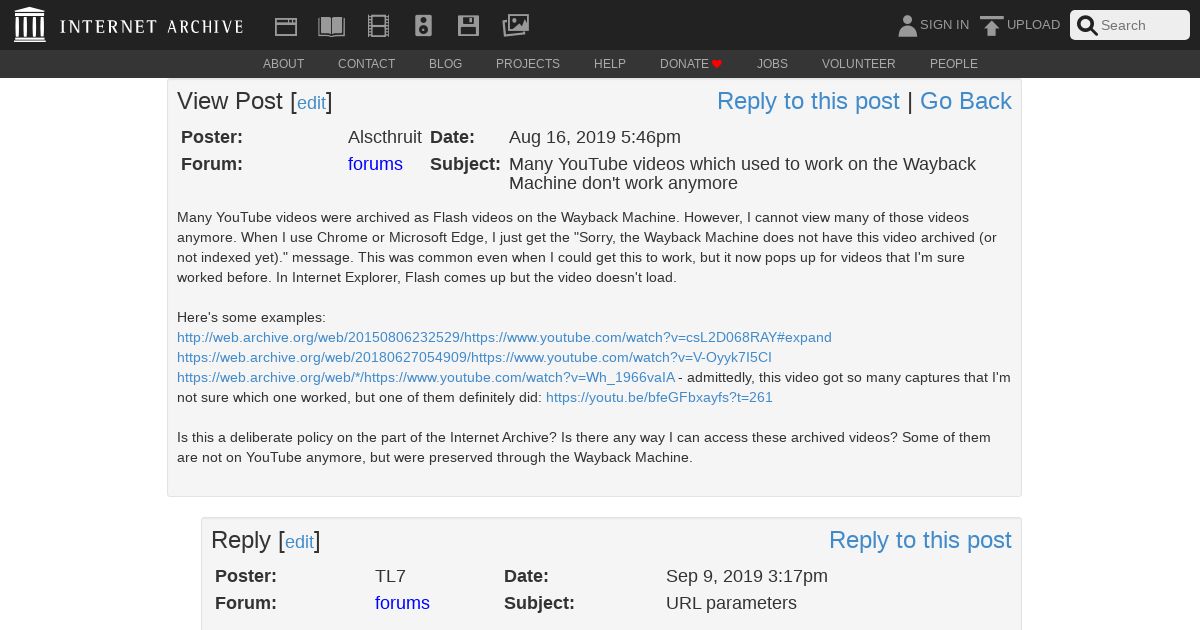Click the upload arrow icon
The image size is (1200, 630).
(x=991, y=26)
